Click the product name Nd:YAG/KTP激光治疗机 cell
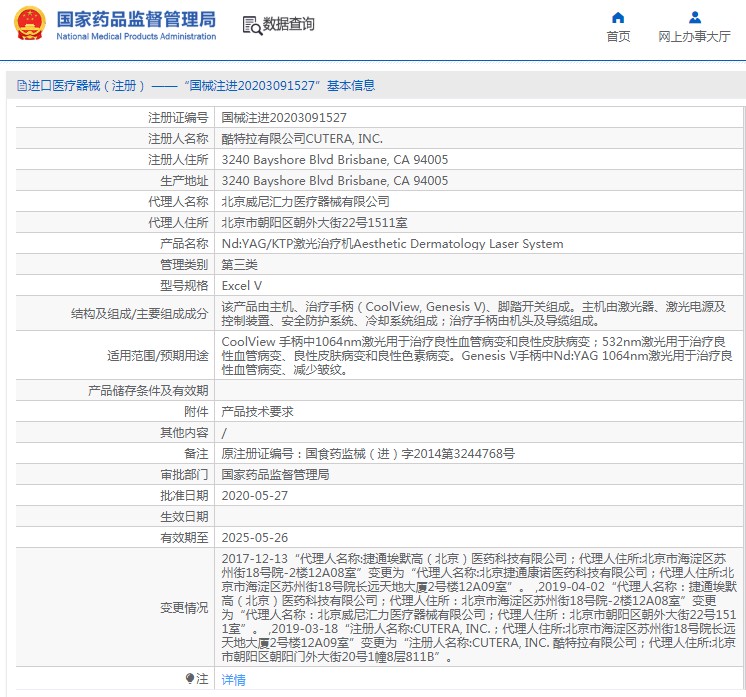This screenshot has height=697, width=746. pyautogui.click(x=391, y=243)
